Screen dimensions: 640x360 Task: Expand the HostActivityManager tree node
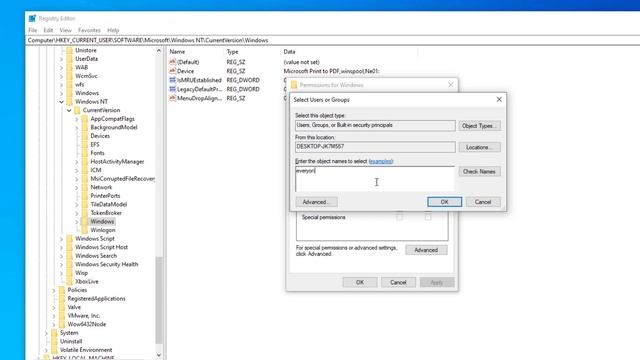point(77,162)
